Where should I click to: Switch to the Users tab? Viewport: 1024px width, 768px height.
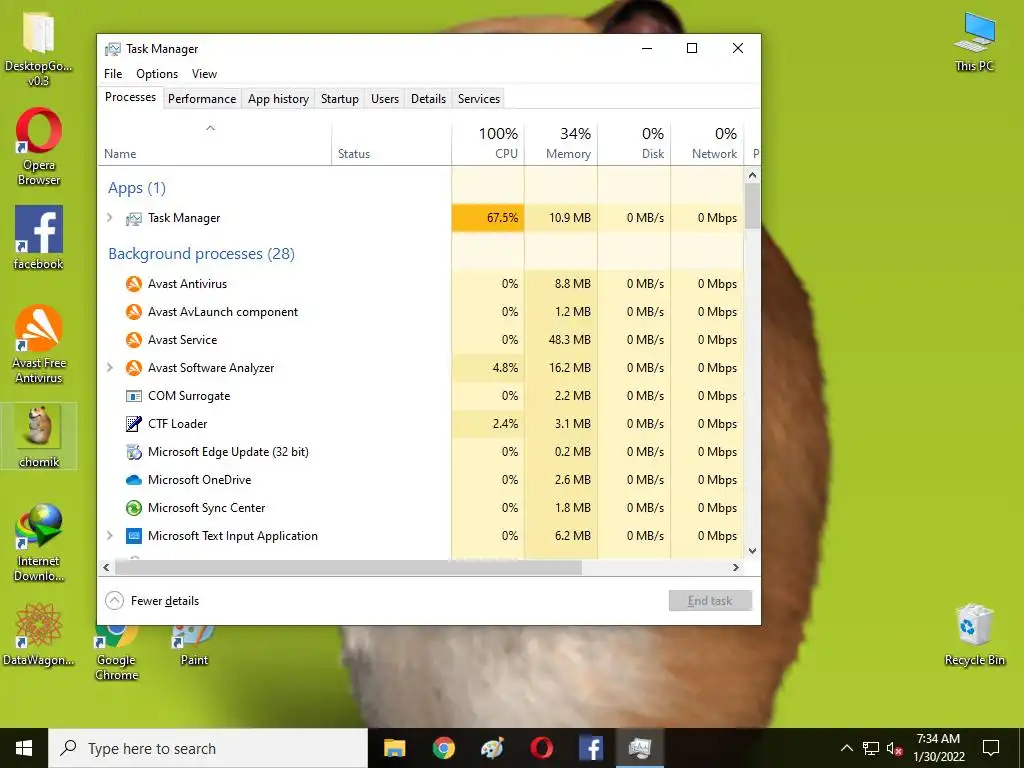pos(385,99)
